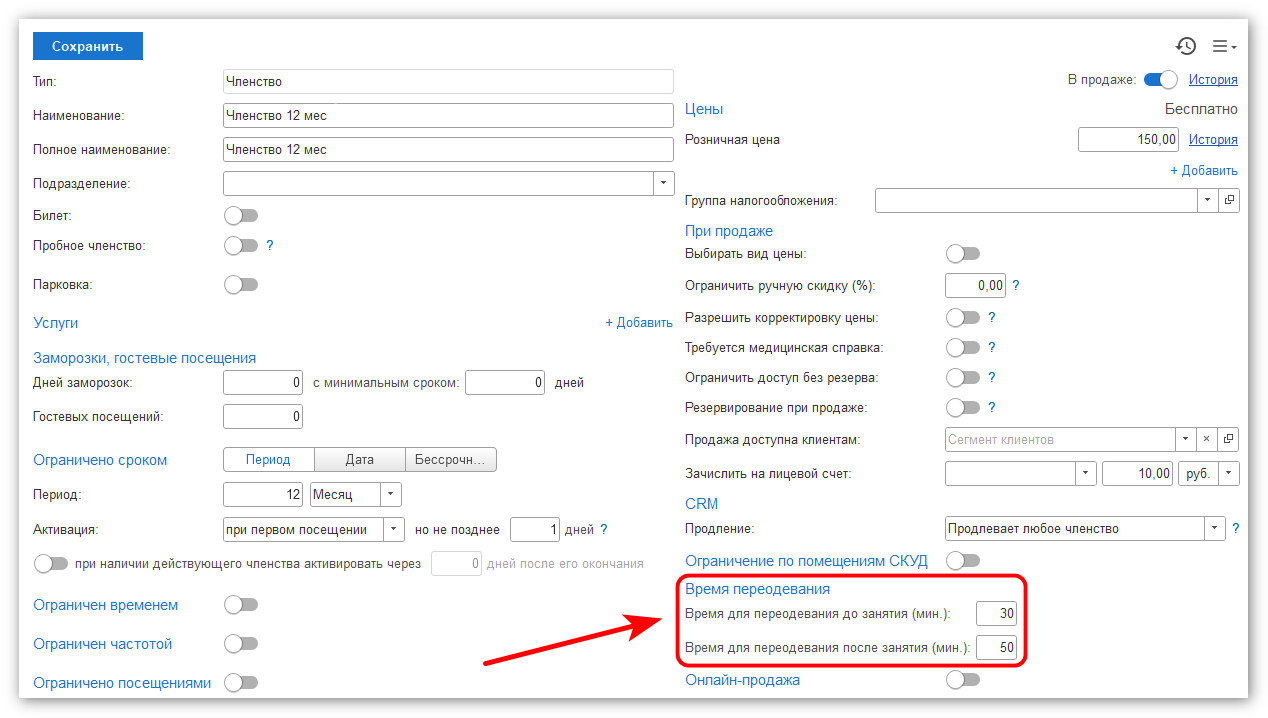Open the Продление dropdown arrow
Screen dimensions: 1268x718
click(x=1215, y=529)
